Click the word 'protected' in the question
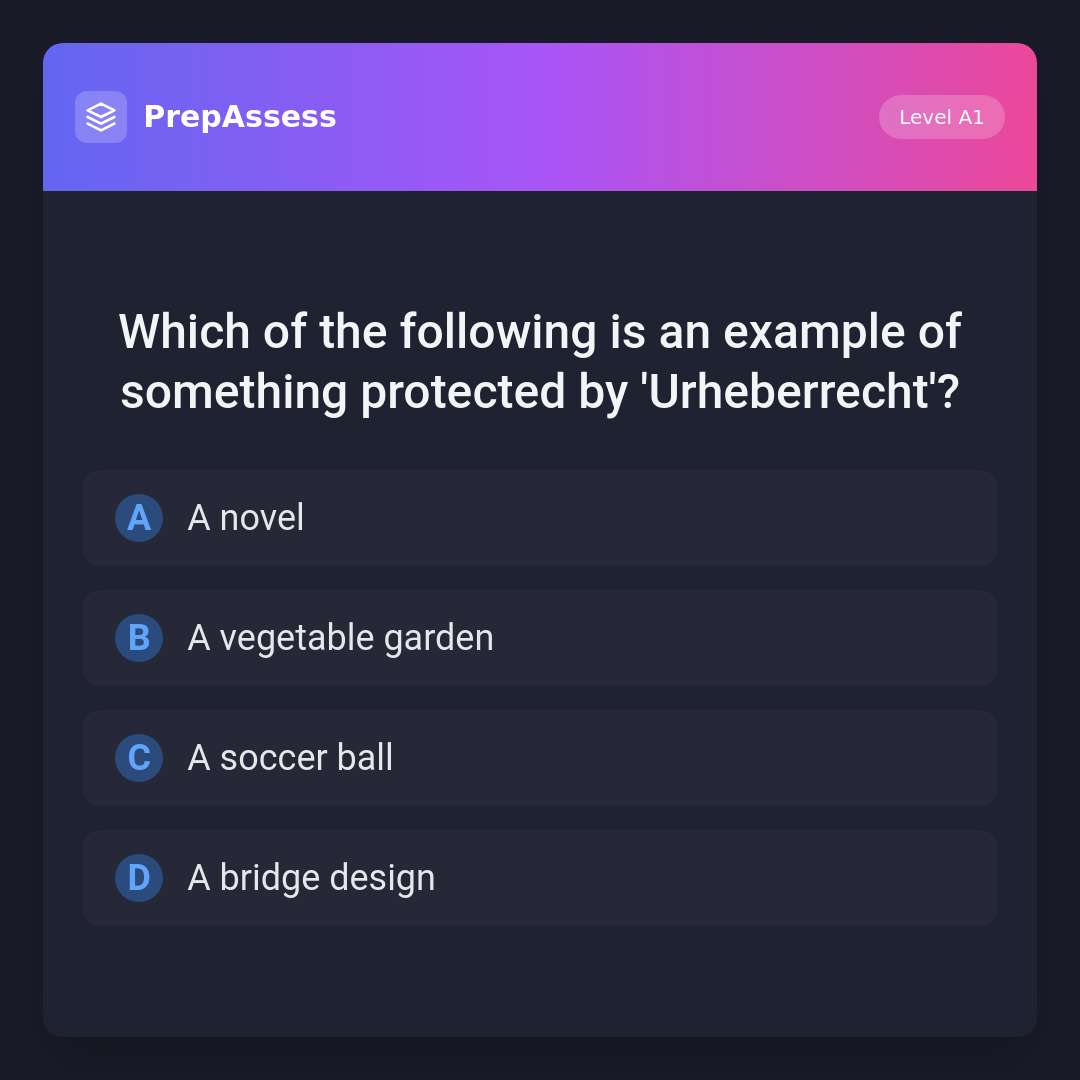 point(463,392)
